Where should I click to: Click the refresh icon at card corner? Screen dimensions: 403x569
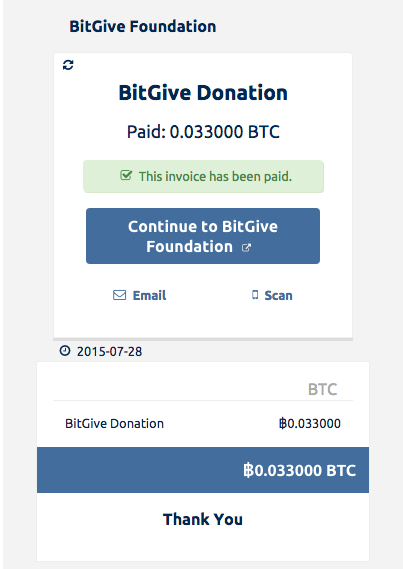click(x=68, y=65)
